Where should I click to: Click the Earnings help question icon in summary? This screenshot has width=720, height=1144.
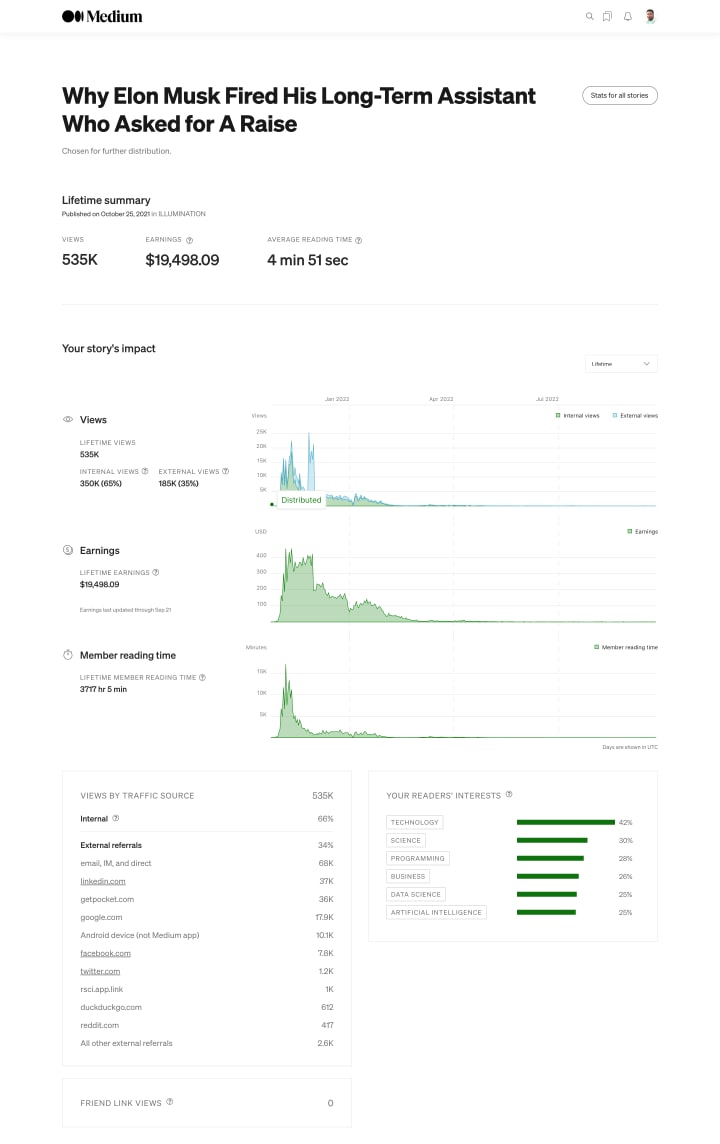click(x=190, y=240)
